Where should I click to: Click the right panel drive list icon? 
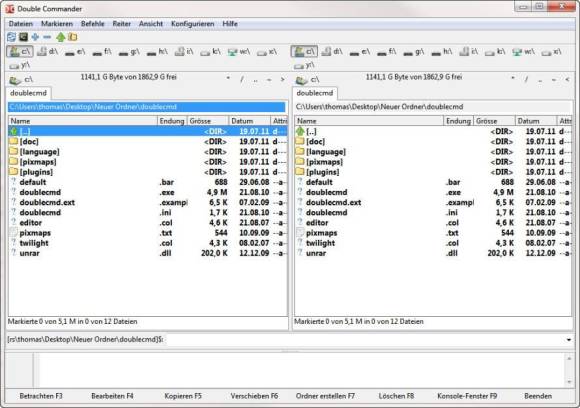pyautogui.click(x=307, y=80)
